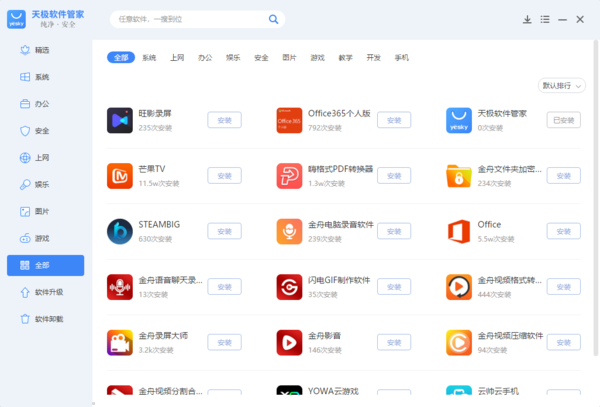Click the 金舟录屏大师 camera icon
This screenshot has width=600, height=407.
(120, 343)
